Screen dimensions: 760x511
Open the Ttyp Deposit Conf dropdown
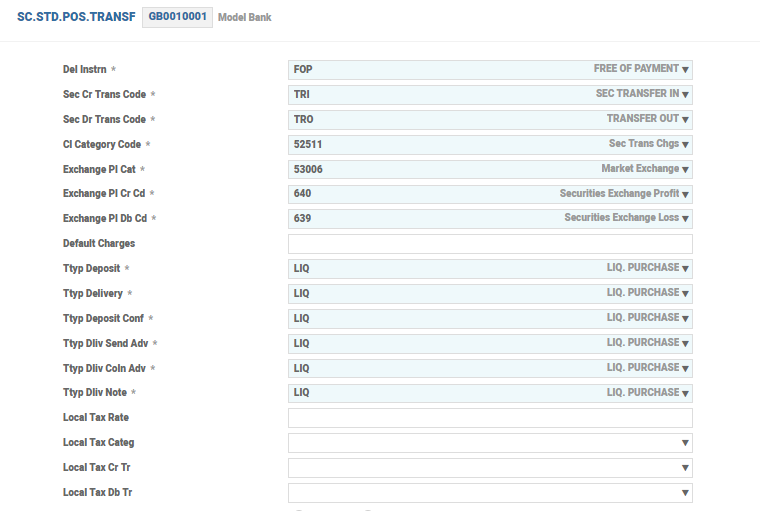point(686,319)
